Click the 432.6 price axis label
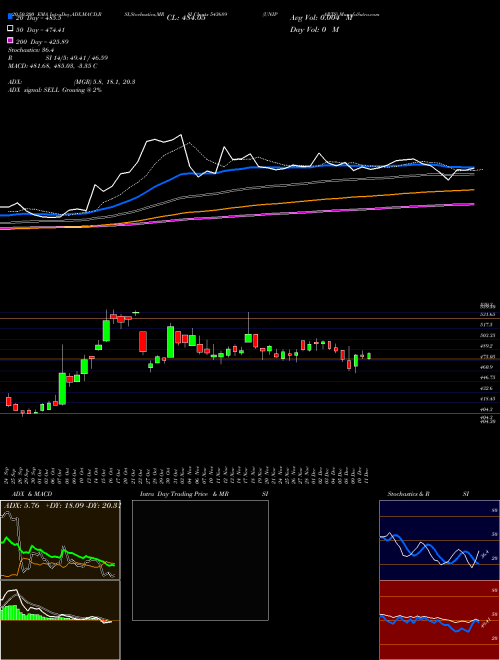 [487, 388]
